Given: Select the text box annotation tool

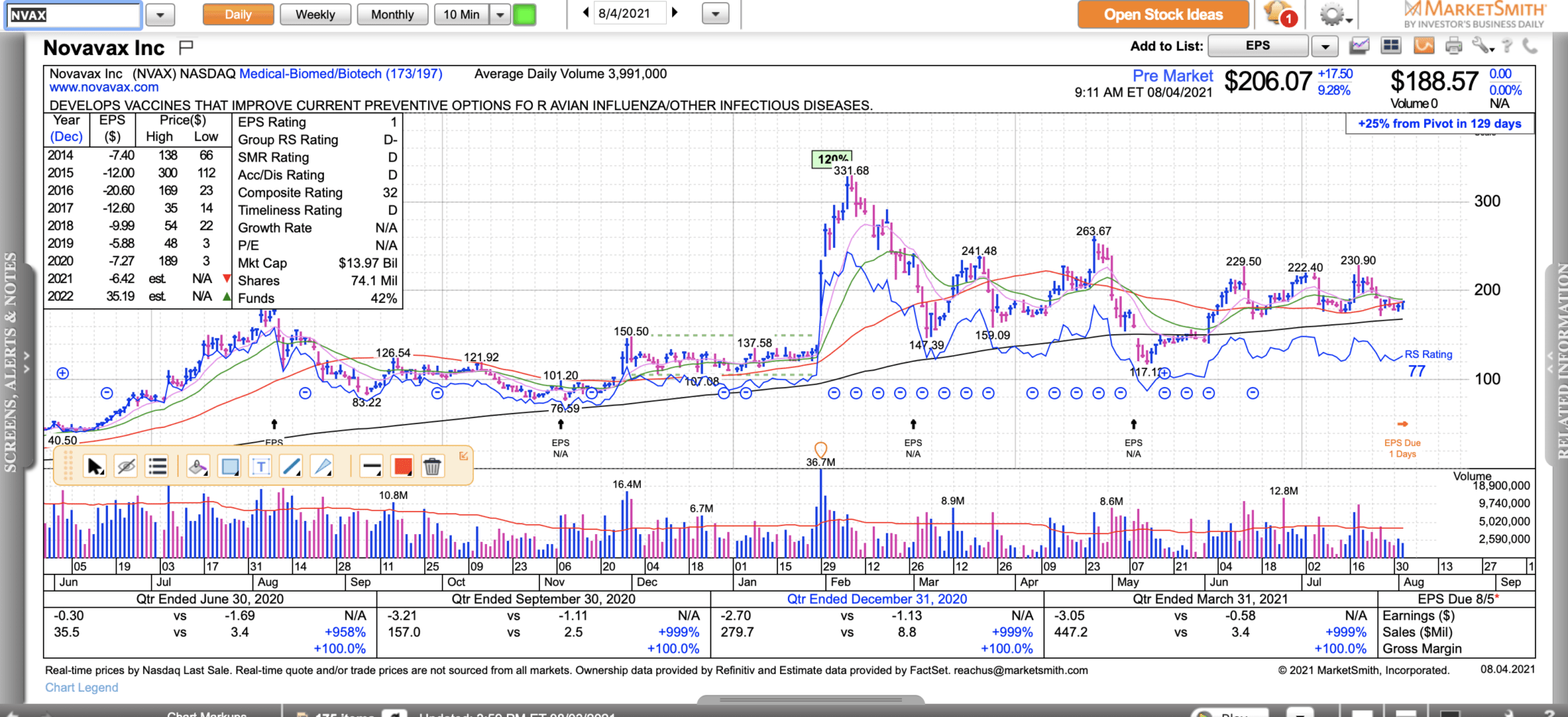Looking at the screenshot, I should 261,466.
